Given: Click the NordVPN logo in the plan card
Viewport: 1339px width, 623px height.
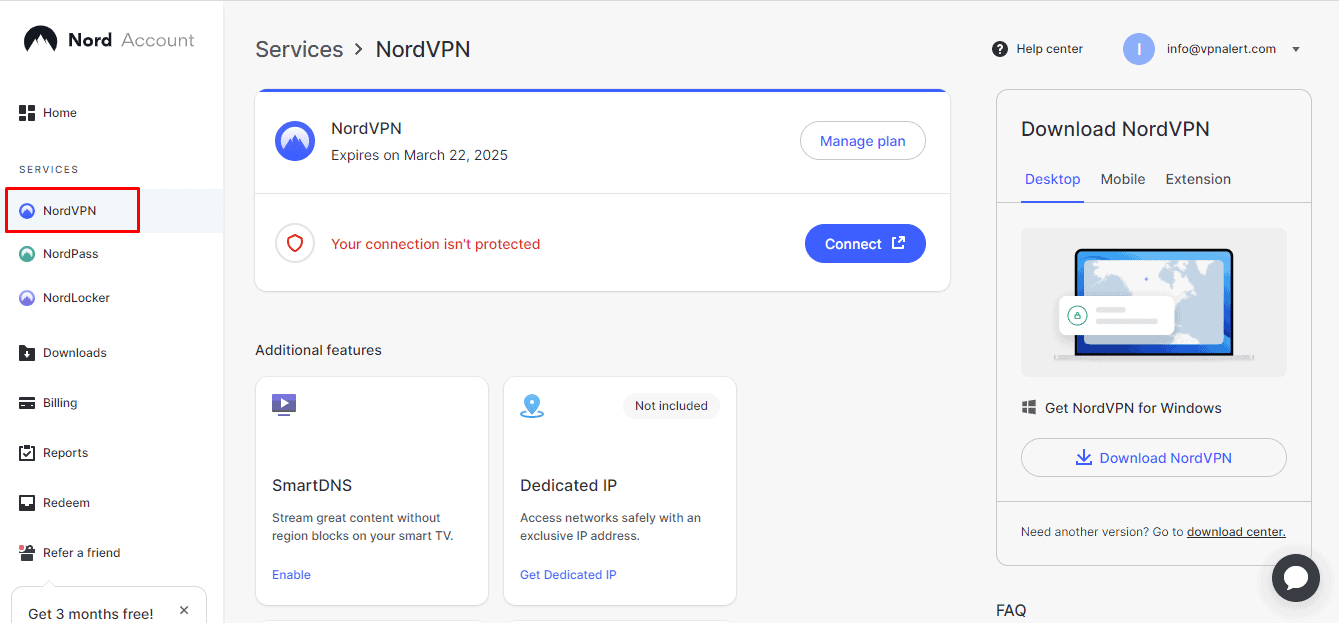Looking at the screenshot, I should (295, 141).
